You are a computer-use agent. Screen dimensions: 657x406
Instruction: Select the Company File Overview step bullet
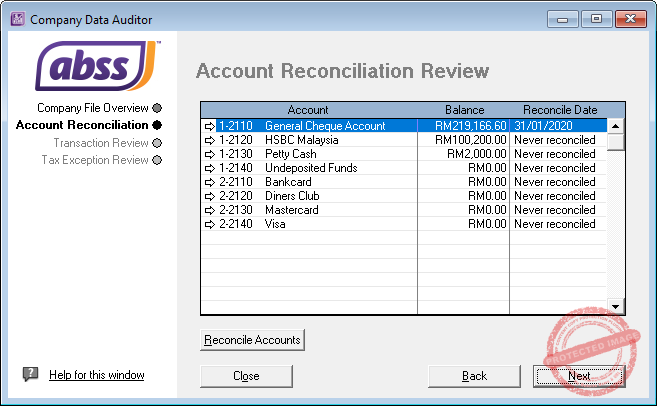157,108
